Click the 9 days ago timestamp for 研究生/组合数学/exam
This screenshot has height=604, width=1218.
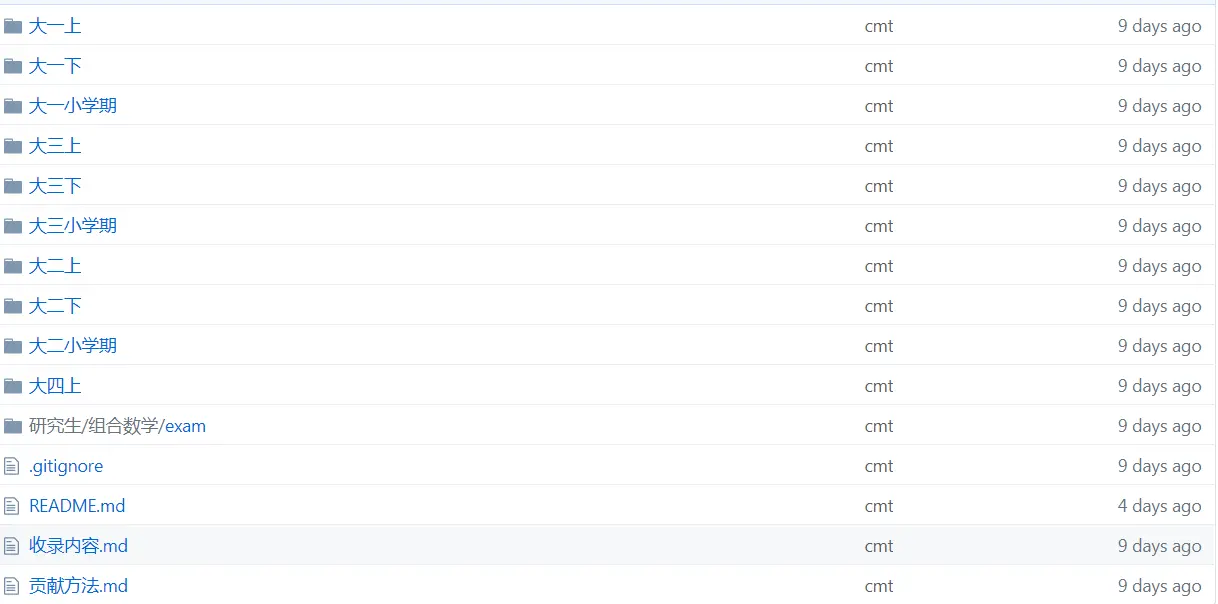[x=1159, y=426]
